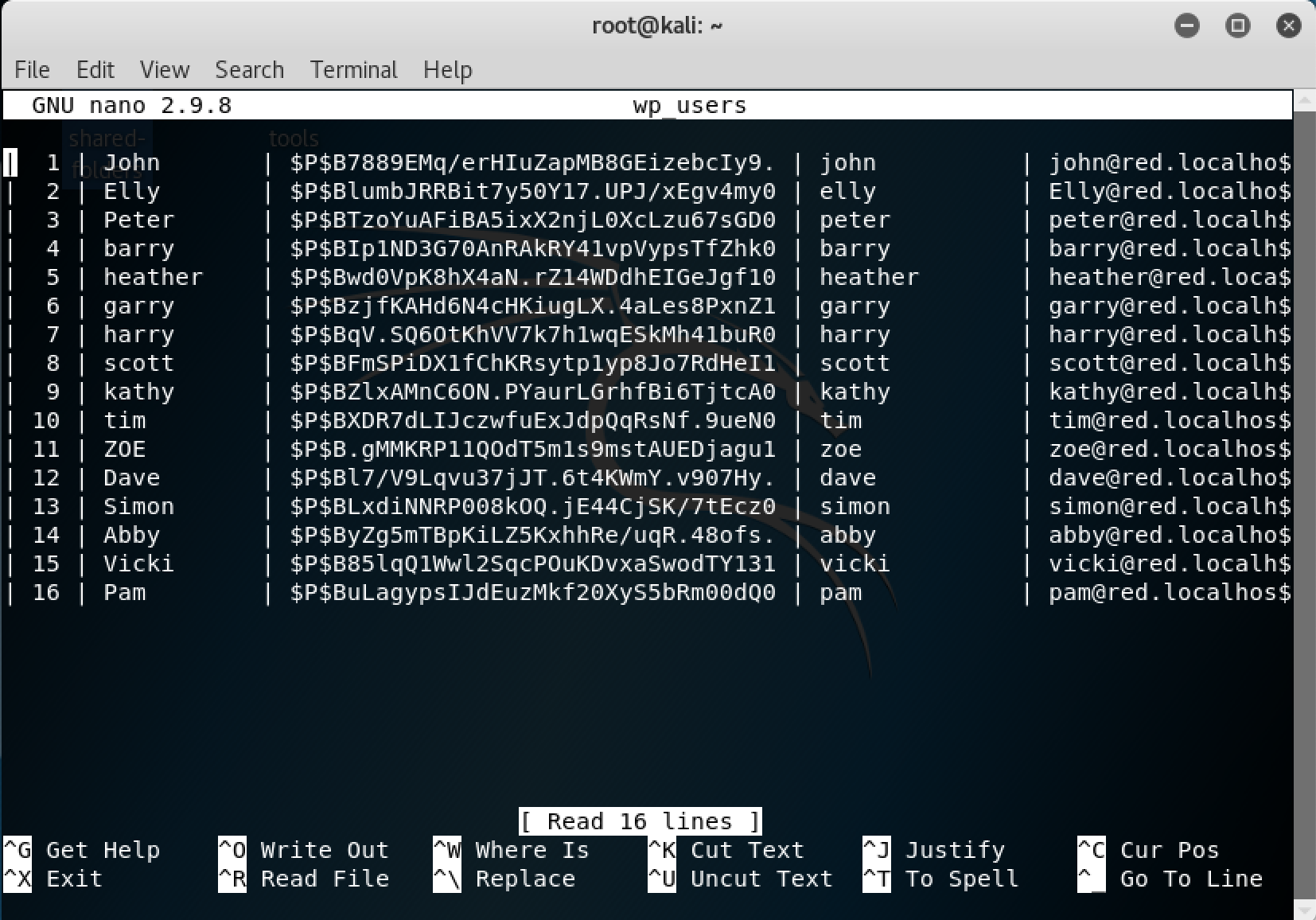Viewport: 1316px width, 920px height.
Task: Click the username Dave in row 12
Action: (132, 478)
